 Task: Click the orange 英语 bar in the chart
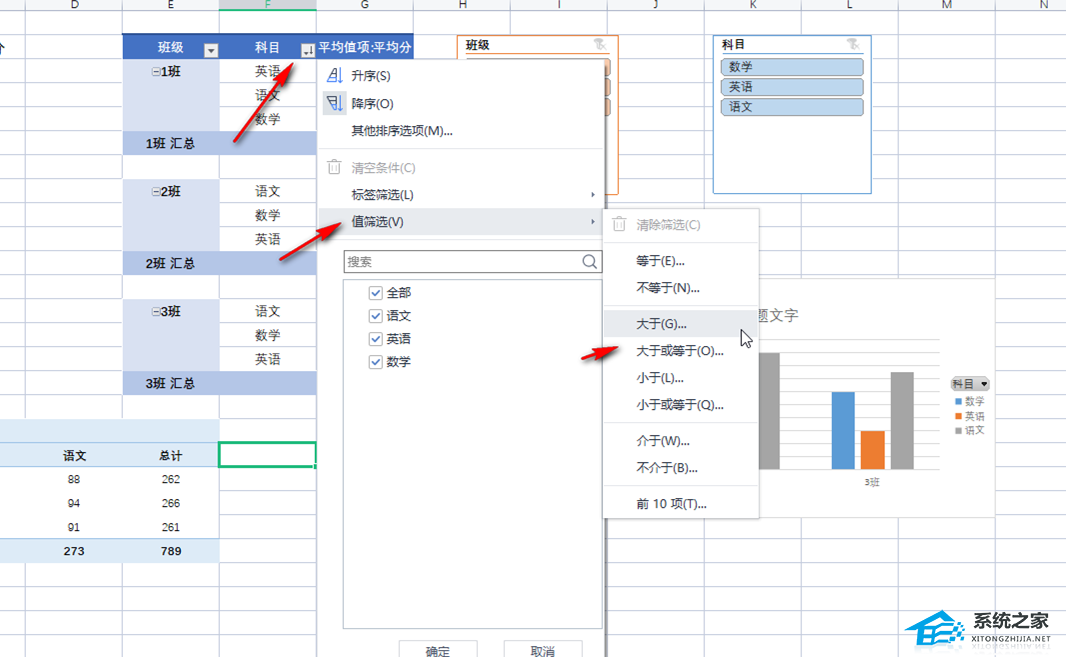tap(872, 449)
